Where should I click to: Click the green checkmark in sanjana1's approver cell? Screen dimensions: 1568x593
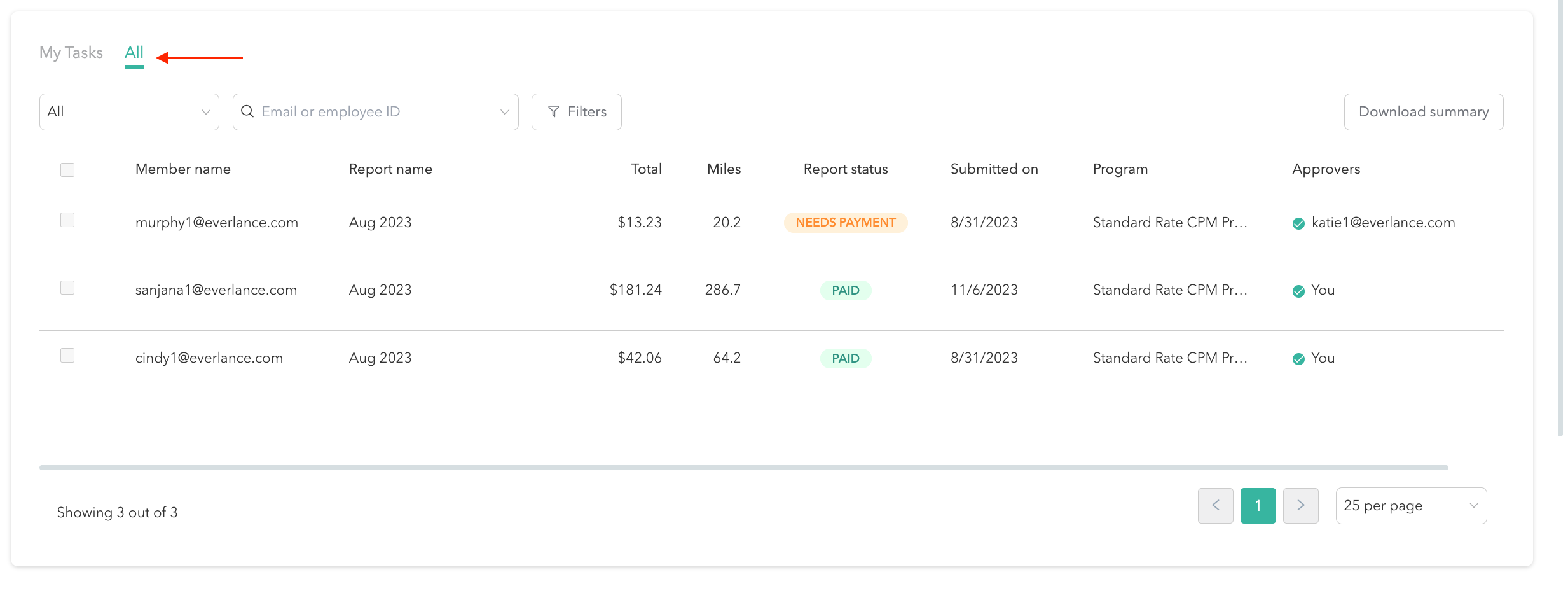click(1298, 291)
